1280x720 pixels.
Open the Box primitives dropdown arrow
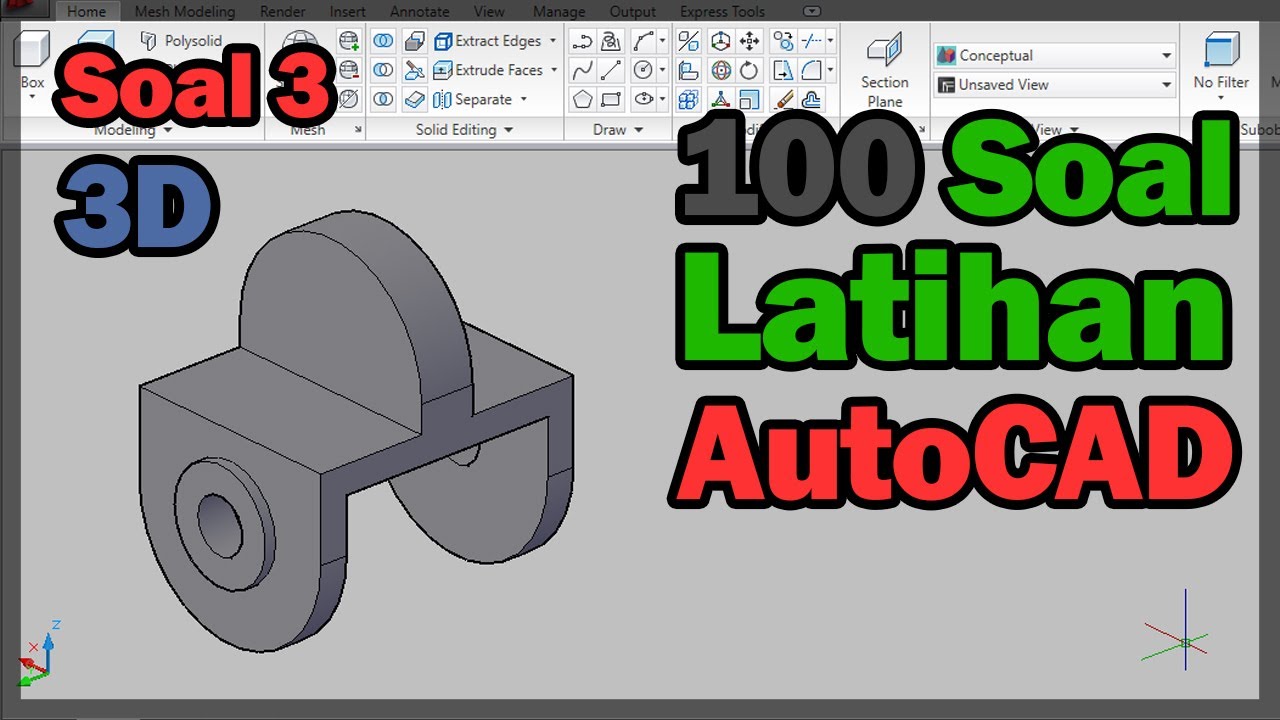(32, 97)
